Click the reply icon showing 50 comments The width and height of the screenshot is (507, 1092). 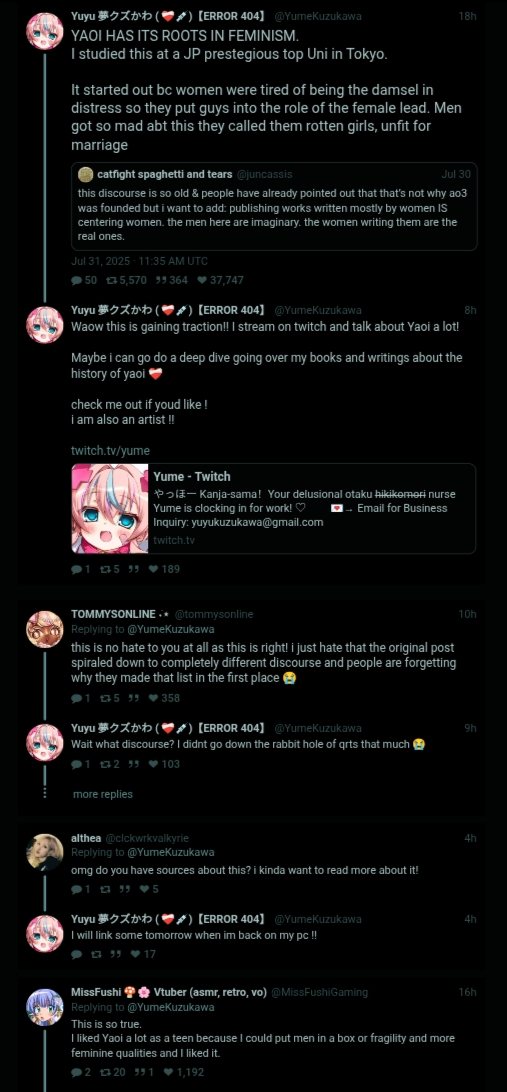pos(76,280)
